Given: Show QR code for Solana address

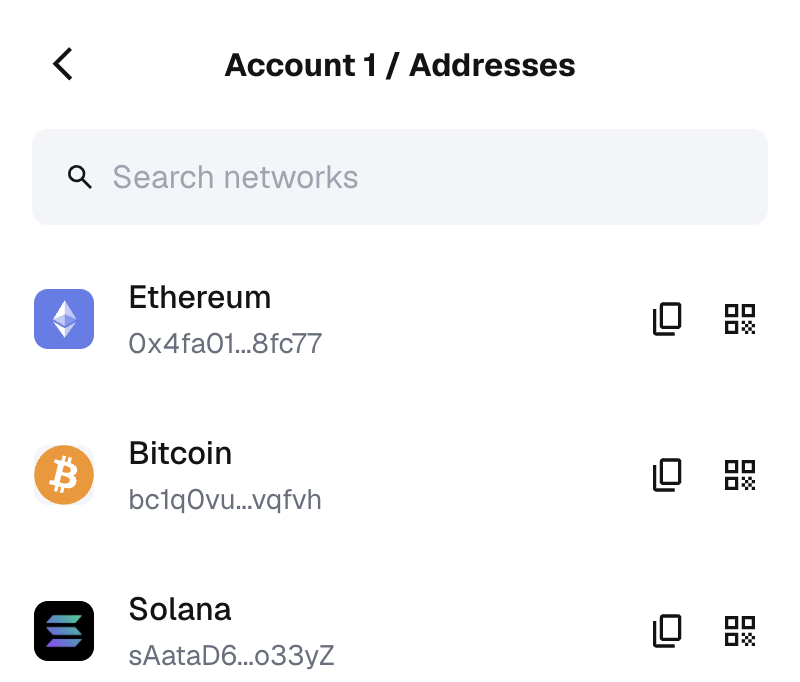Looking at the screenshot, I should [x=740, y=630].
